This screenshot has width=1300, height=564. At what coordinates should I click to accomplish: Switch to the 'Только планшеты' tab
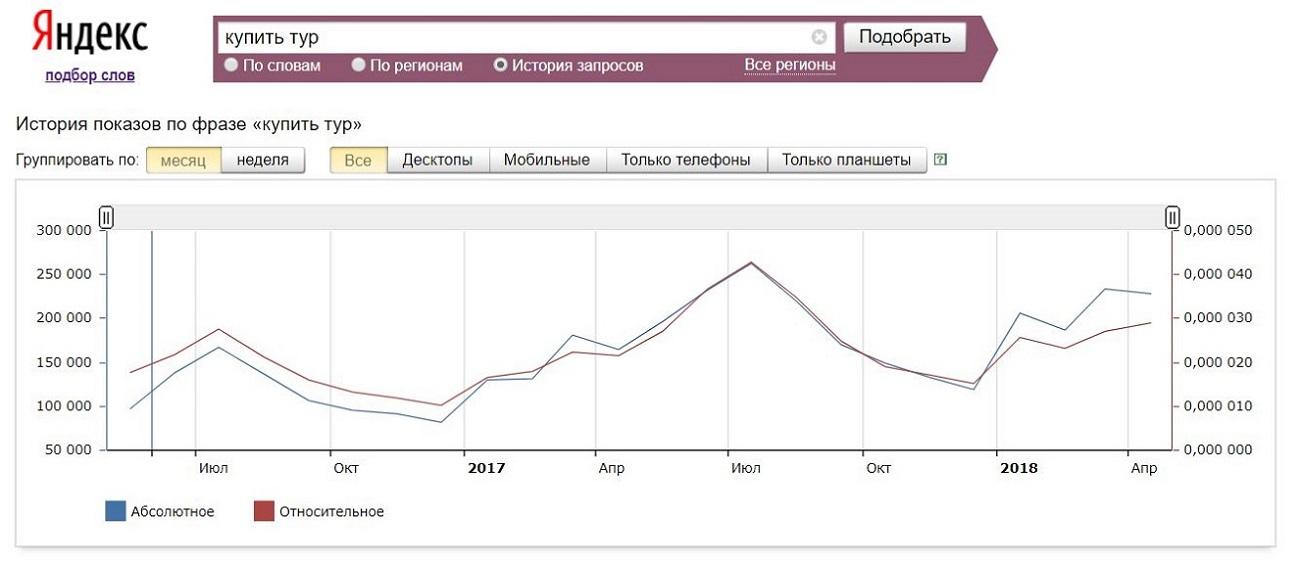[846, 160]
